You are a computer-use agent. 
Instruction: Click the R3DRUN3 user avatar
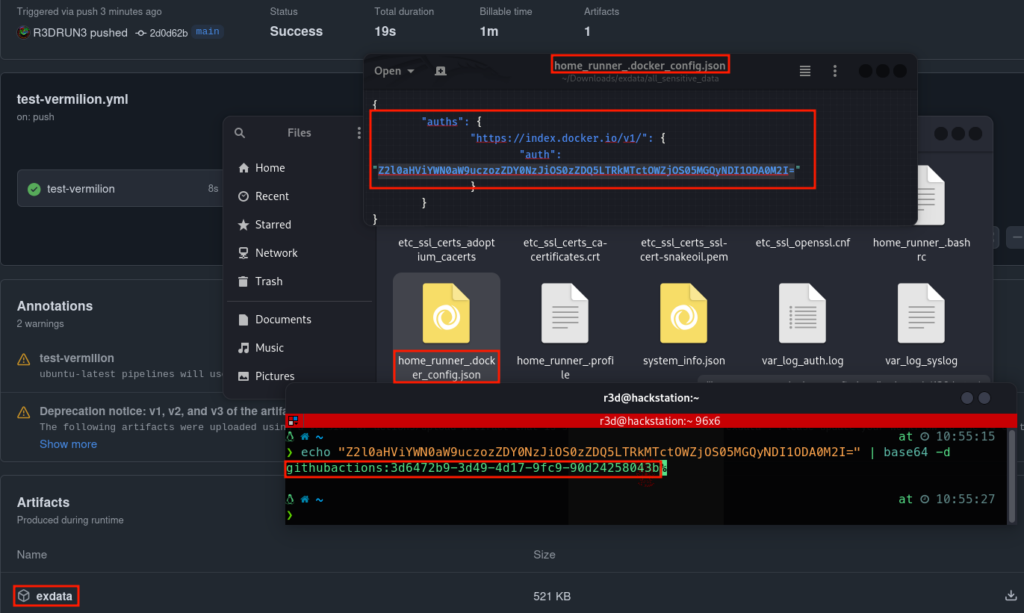24,32
